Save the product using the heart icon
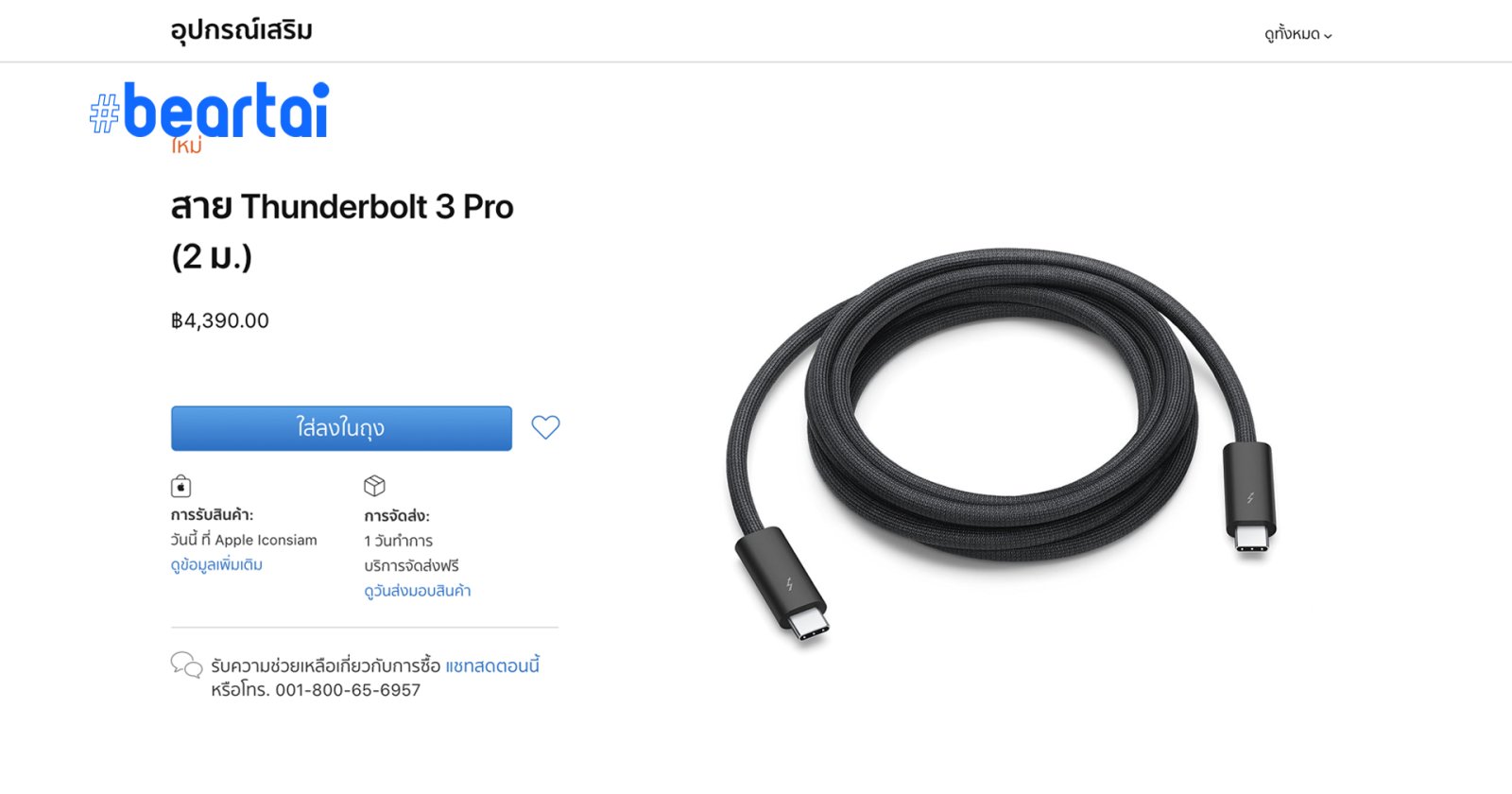The width and height of the screenshot is (1512, 794). pyautogui.click(x=545, y=427)
